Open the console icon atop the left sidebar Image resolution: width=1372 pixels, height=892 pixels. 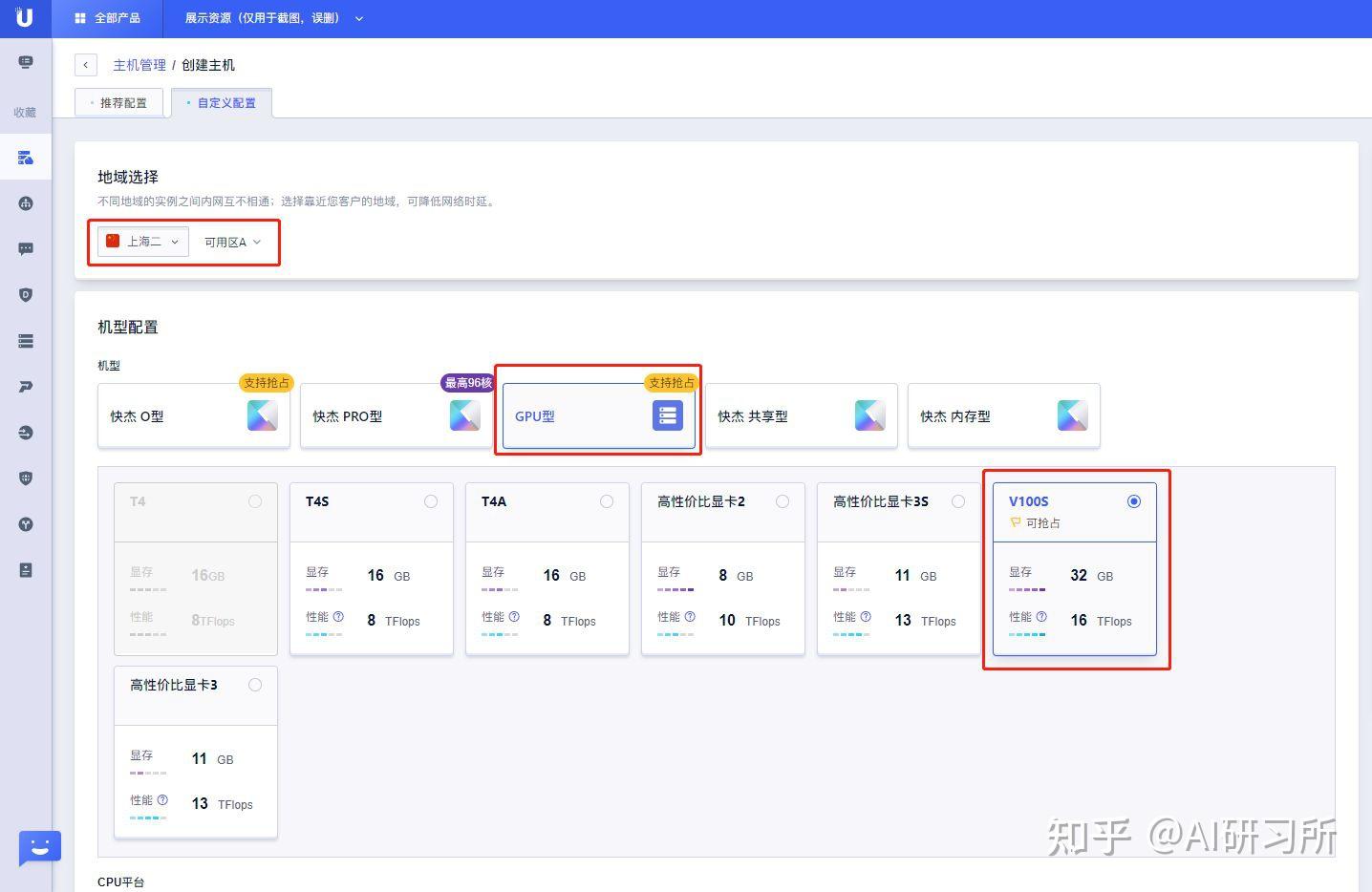pos(25,62)
